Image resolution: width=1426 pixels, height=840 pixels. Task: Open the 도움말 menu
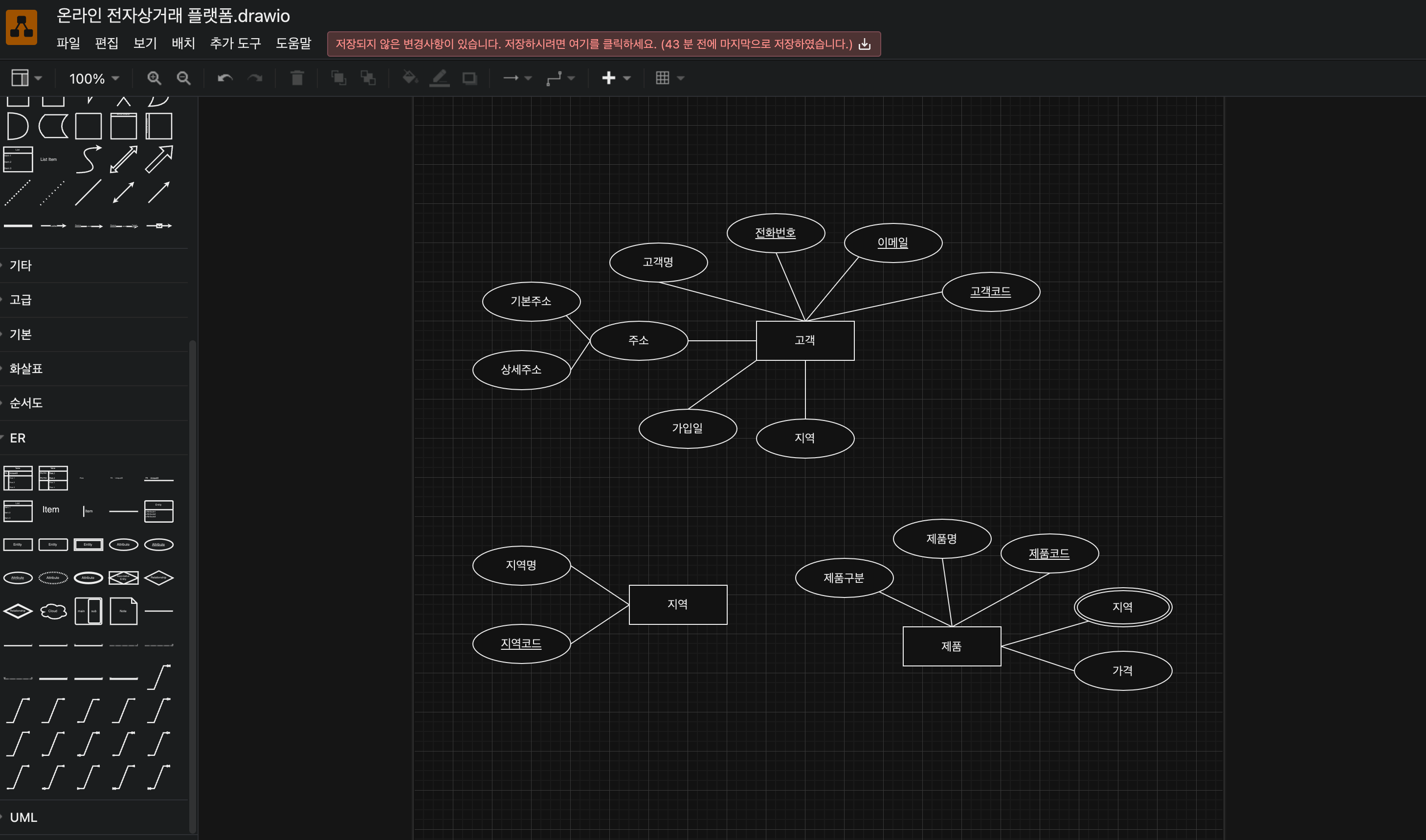[293, 44]
